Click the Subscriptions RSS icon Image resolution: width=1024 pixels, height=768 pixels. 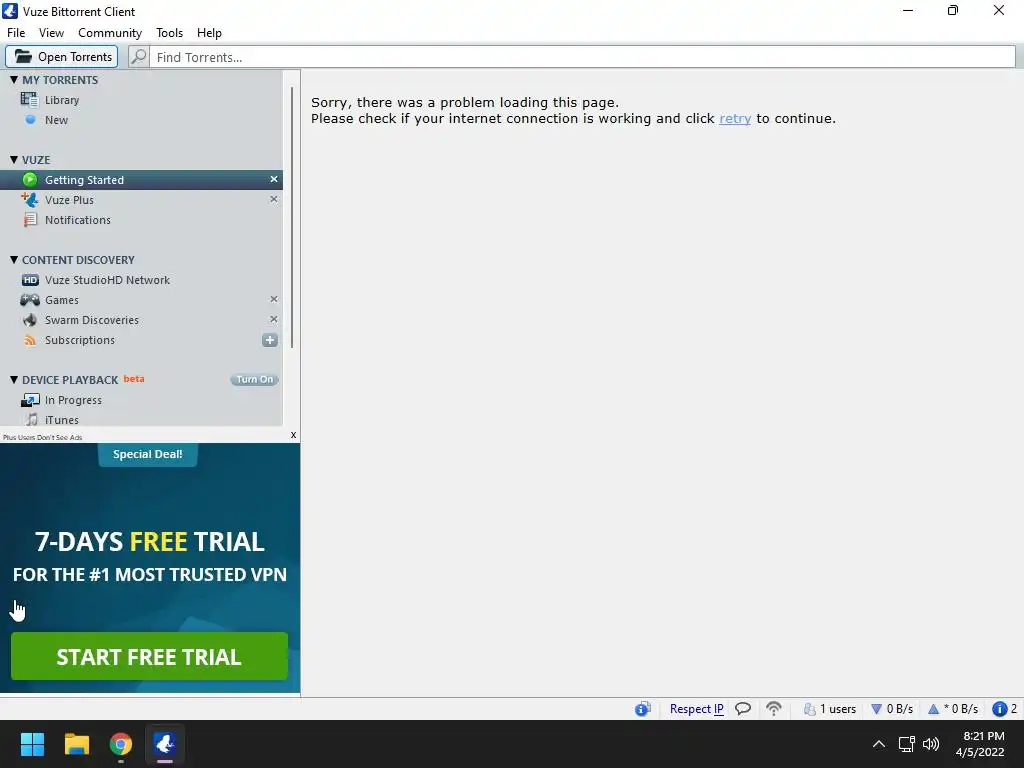pyautogui.click(x=30, y=340)
